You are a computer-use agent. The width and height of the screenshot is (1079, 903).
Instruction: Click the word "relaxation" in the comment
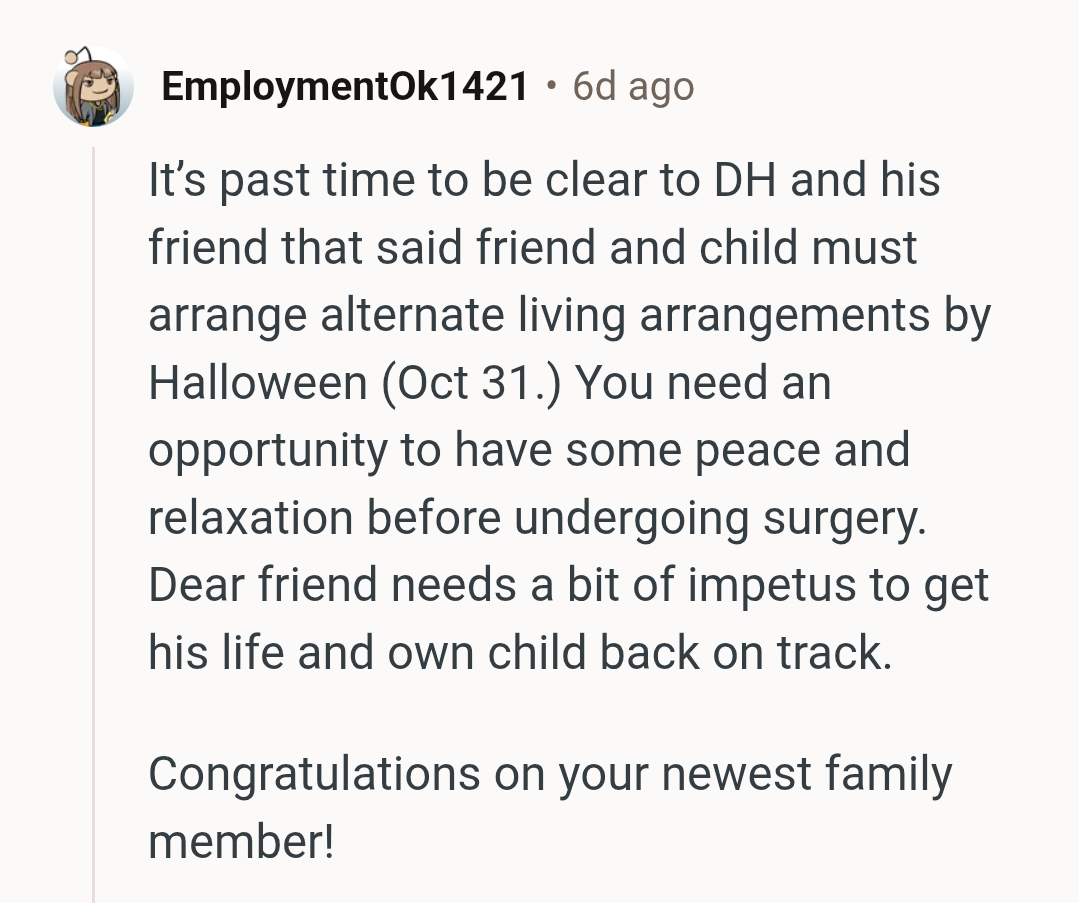click(x=249, y=518)
